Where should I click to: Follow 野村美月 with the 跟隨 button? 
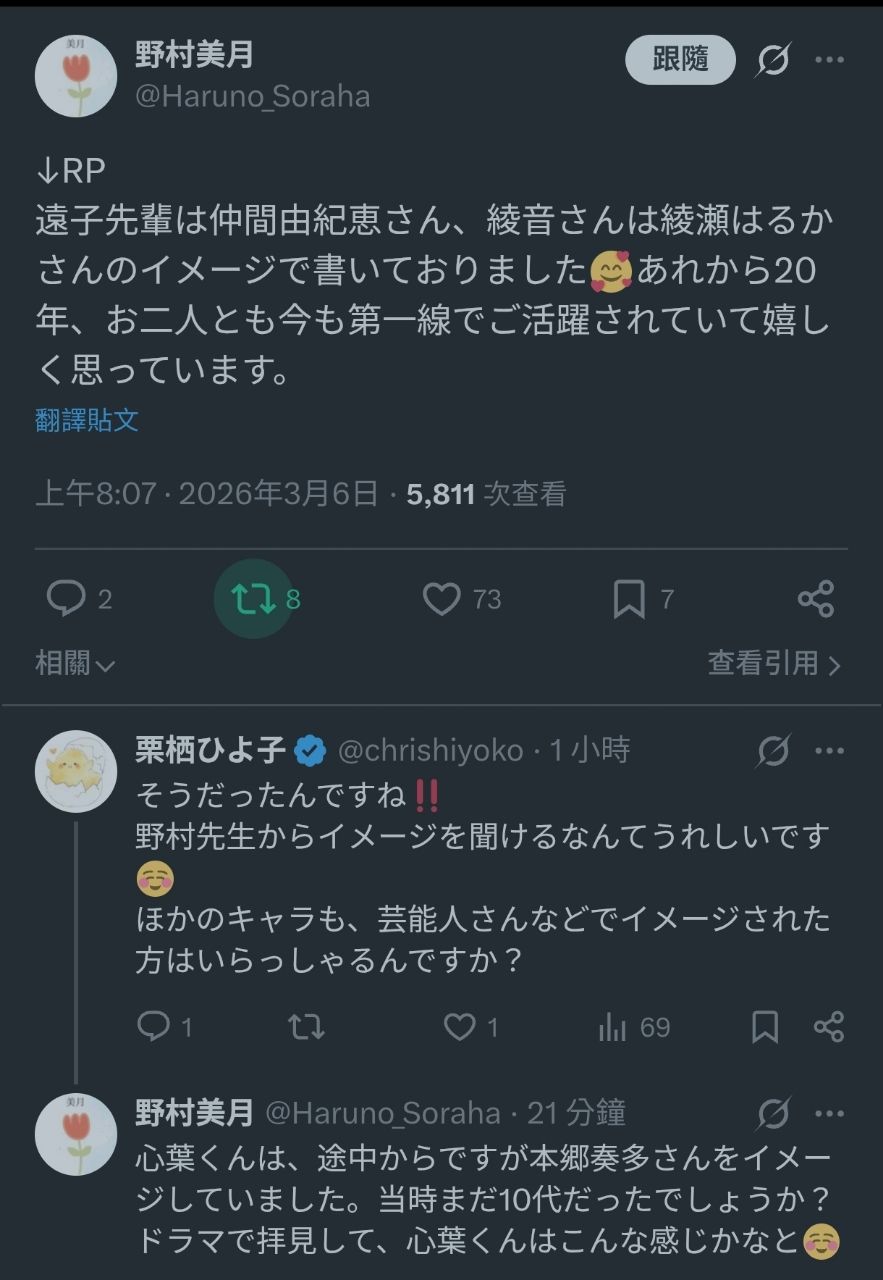tap(680, 60)
